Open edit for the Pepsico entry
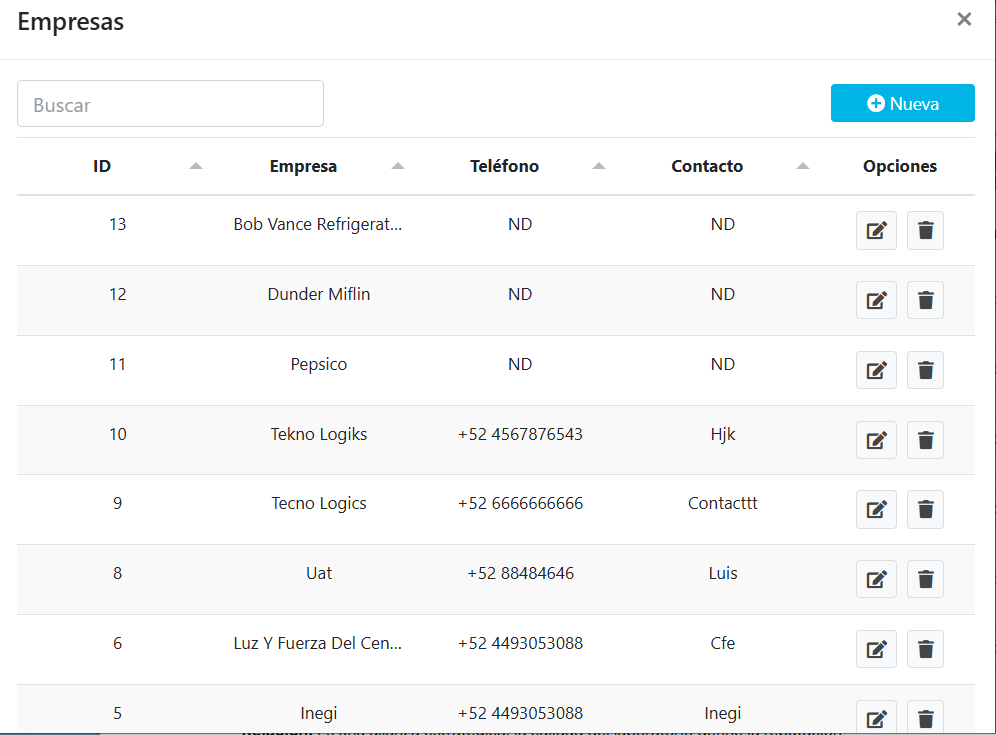 point(876,370)
